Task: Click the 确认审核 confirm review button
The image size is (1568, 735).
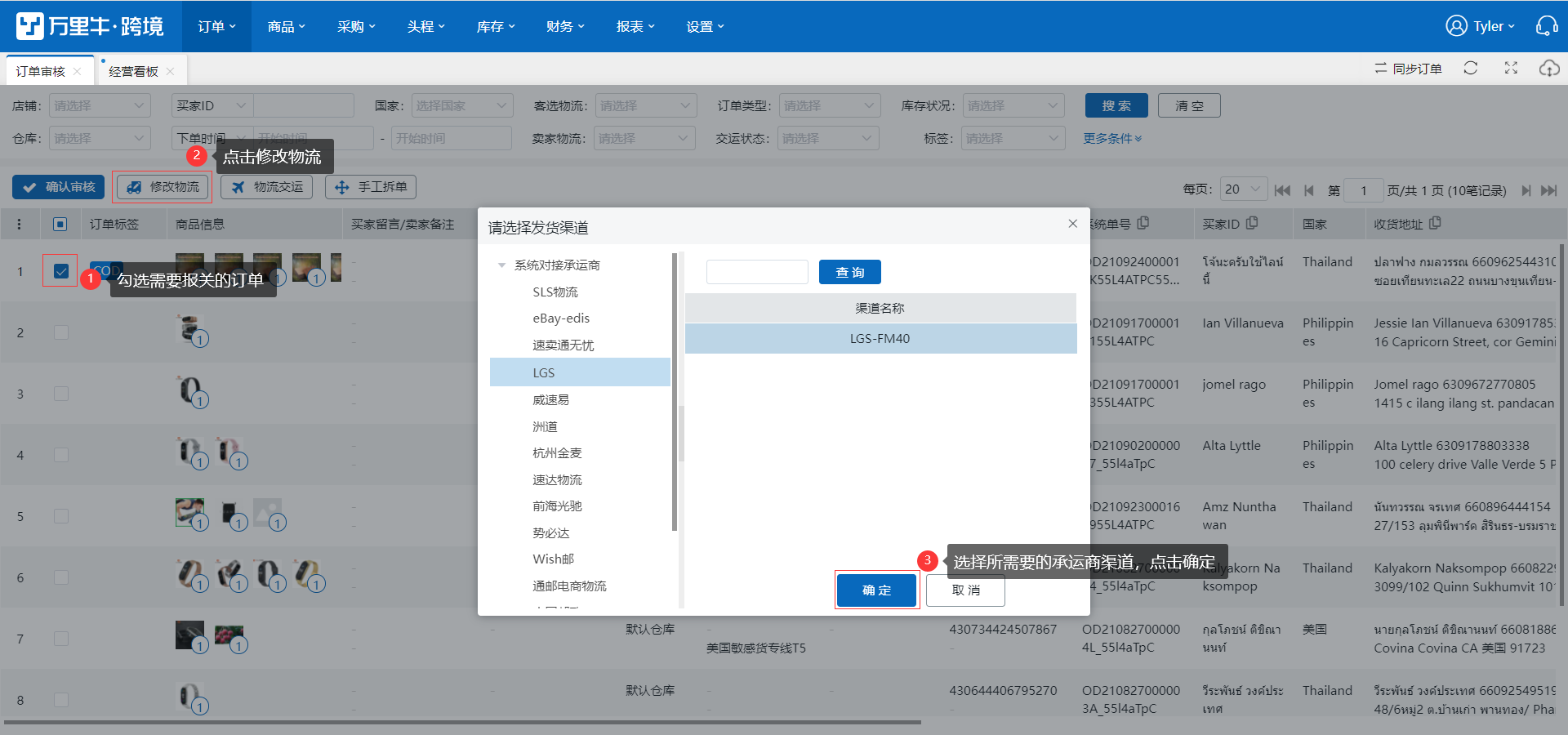Action: point(58,187)
